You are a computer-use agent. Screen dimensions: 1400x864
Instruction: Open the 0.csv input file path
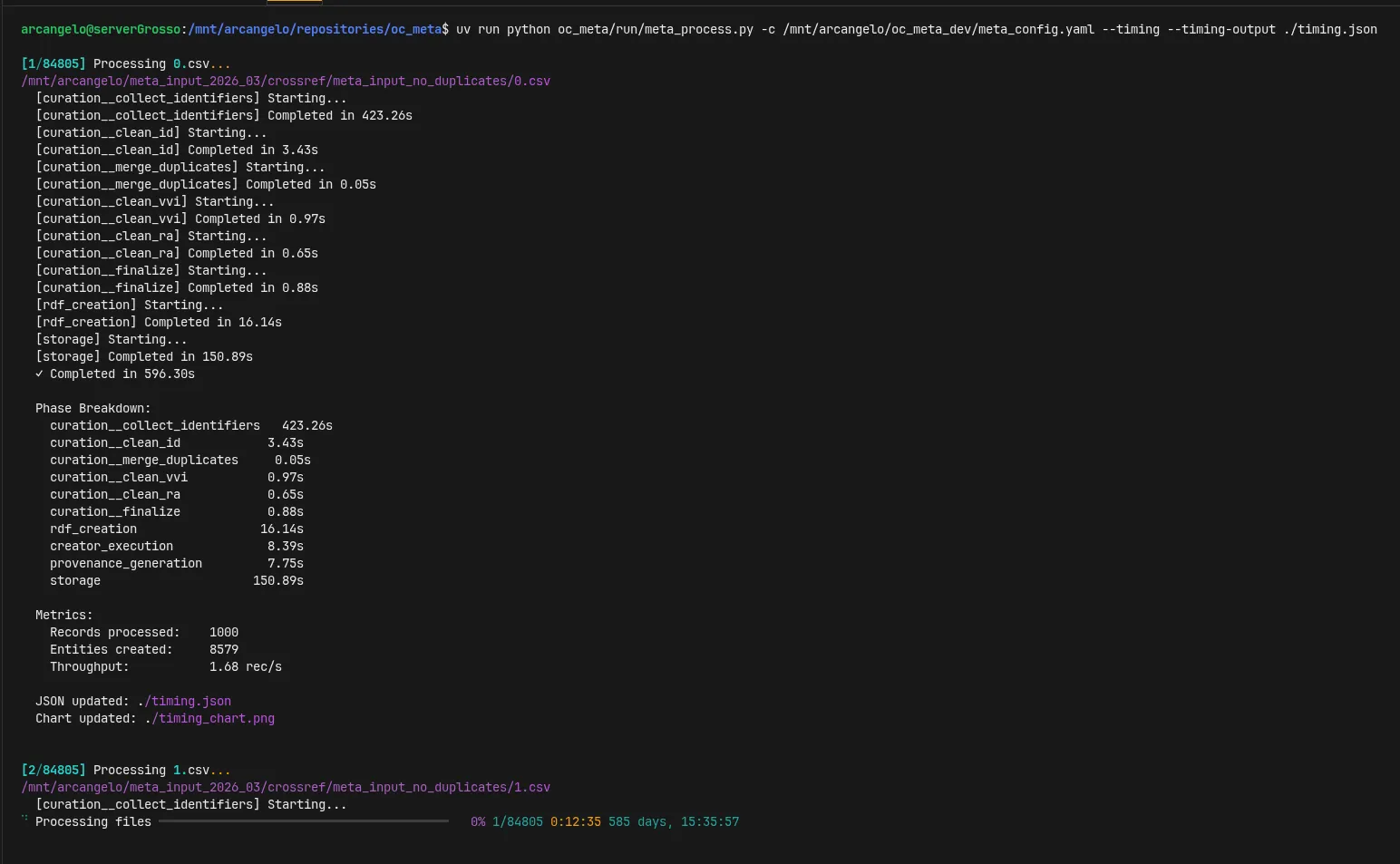click(286, 81)
